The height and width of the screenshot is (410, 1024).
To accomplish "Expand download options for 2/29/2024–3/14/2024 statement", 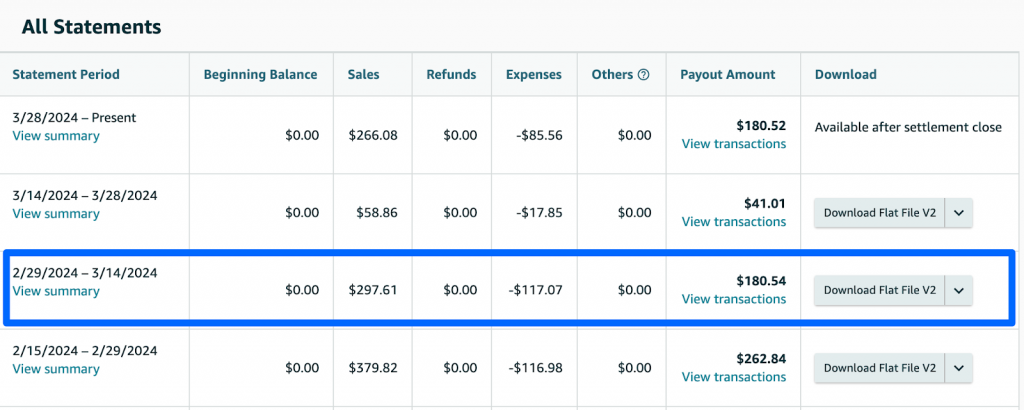I will point(958,290).
